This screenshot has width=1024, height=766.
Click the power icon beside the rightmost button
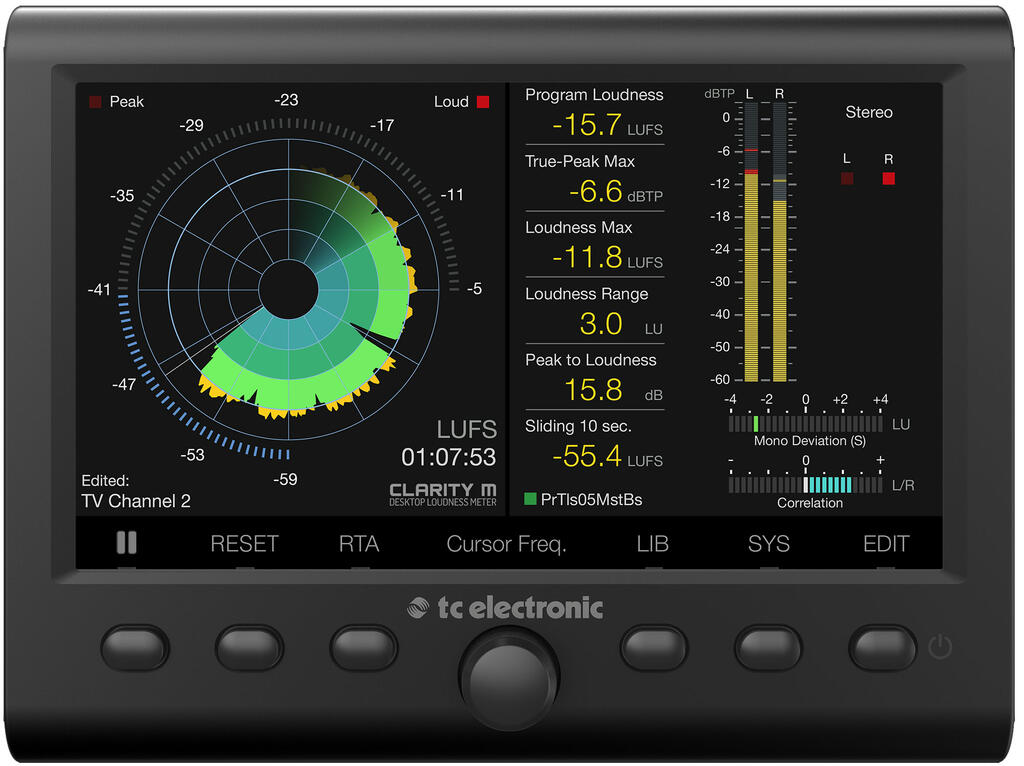939,647
